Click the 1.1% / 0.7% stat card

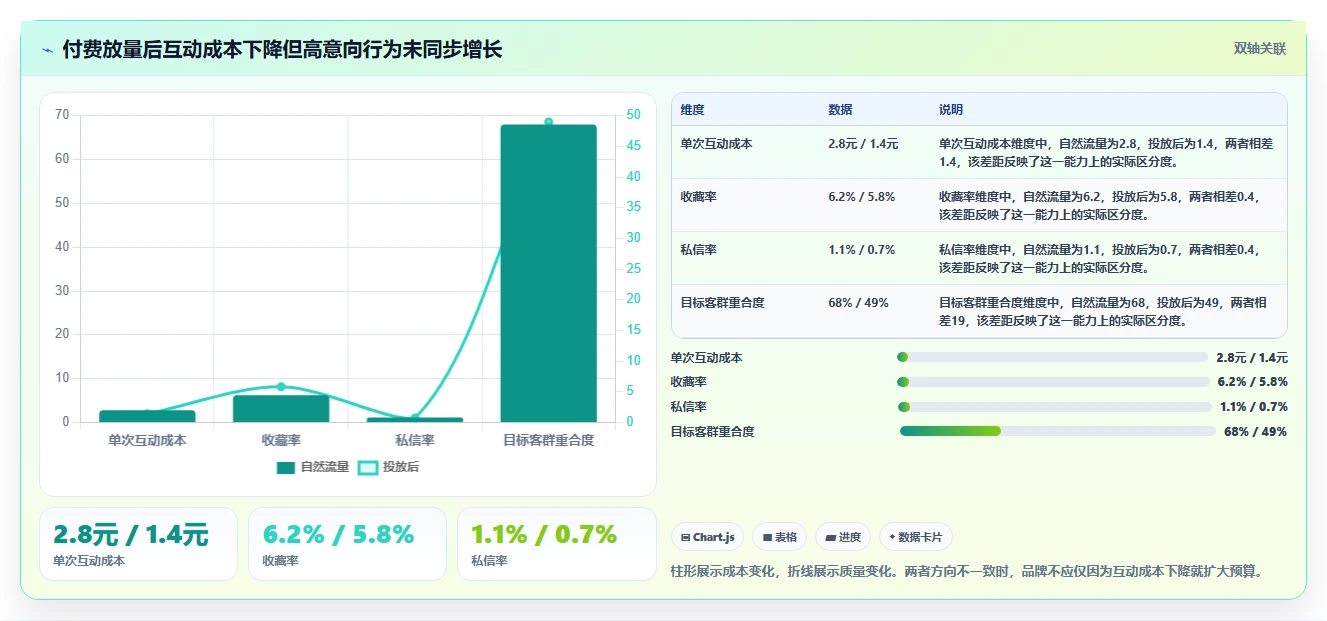[x=556, y=544]
